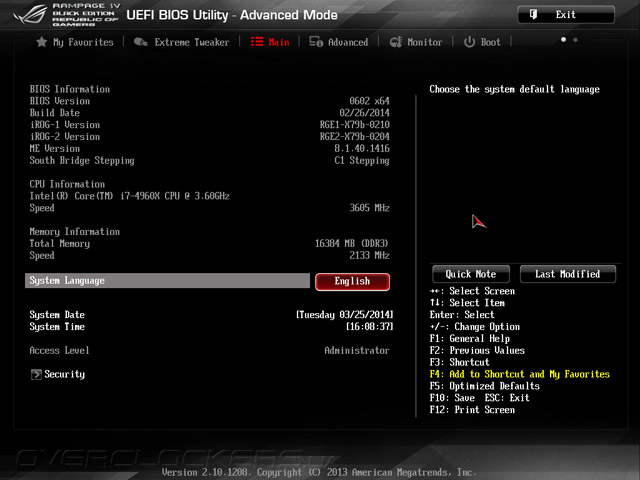Click the Monitor tab gauge icon
This screenshot has height=480, width=640.
[396, 42]
